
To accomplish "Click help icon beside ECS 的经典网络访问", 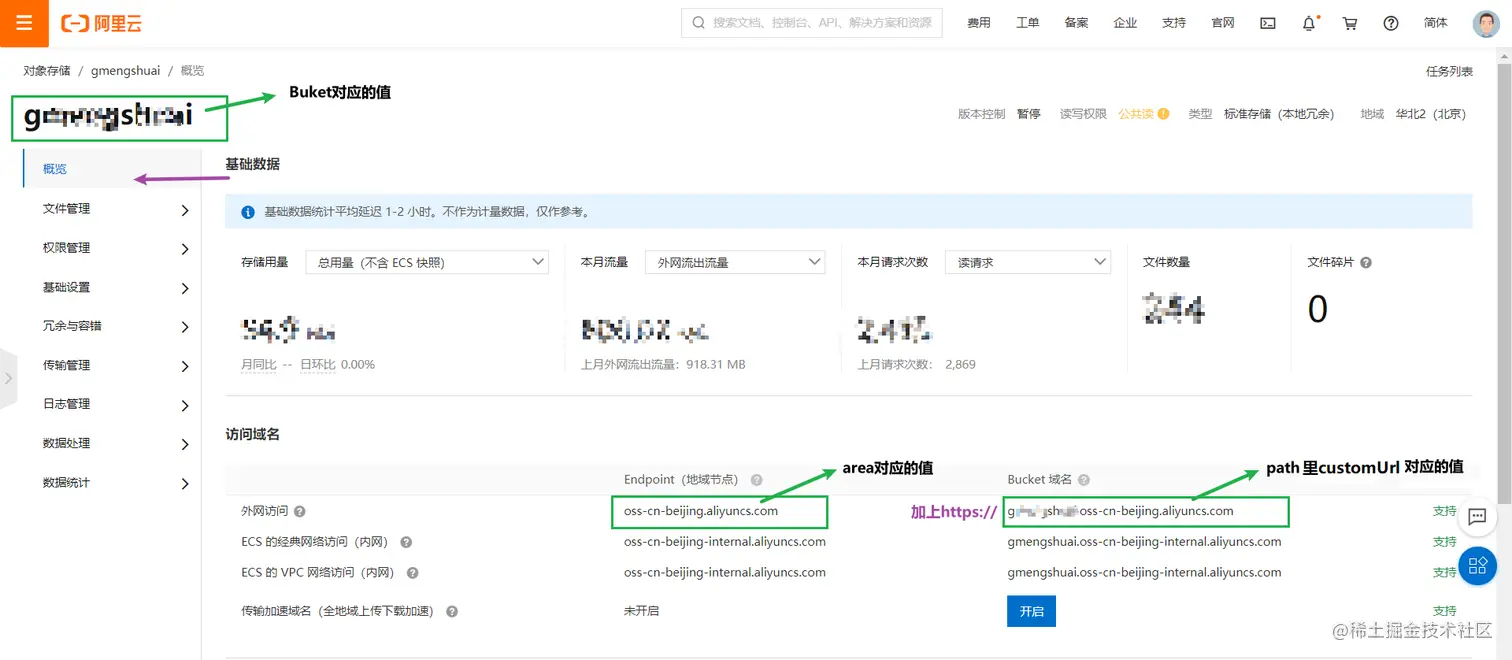I will pyautogui.click(x=406, y=542).
